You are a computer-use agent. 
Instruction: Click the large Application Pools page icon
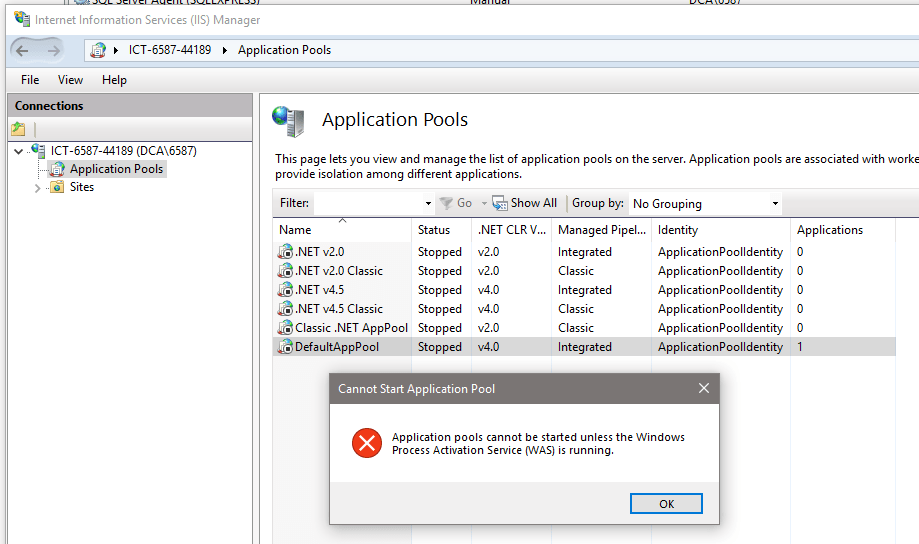(288, 121)
